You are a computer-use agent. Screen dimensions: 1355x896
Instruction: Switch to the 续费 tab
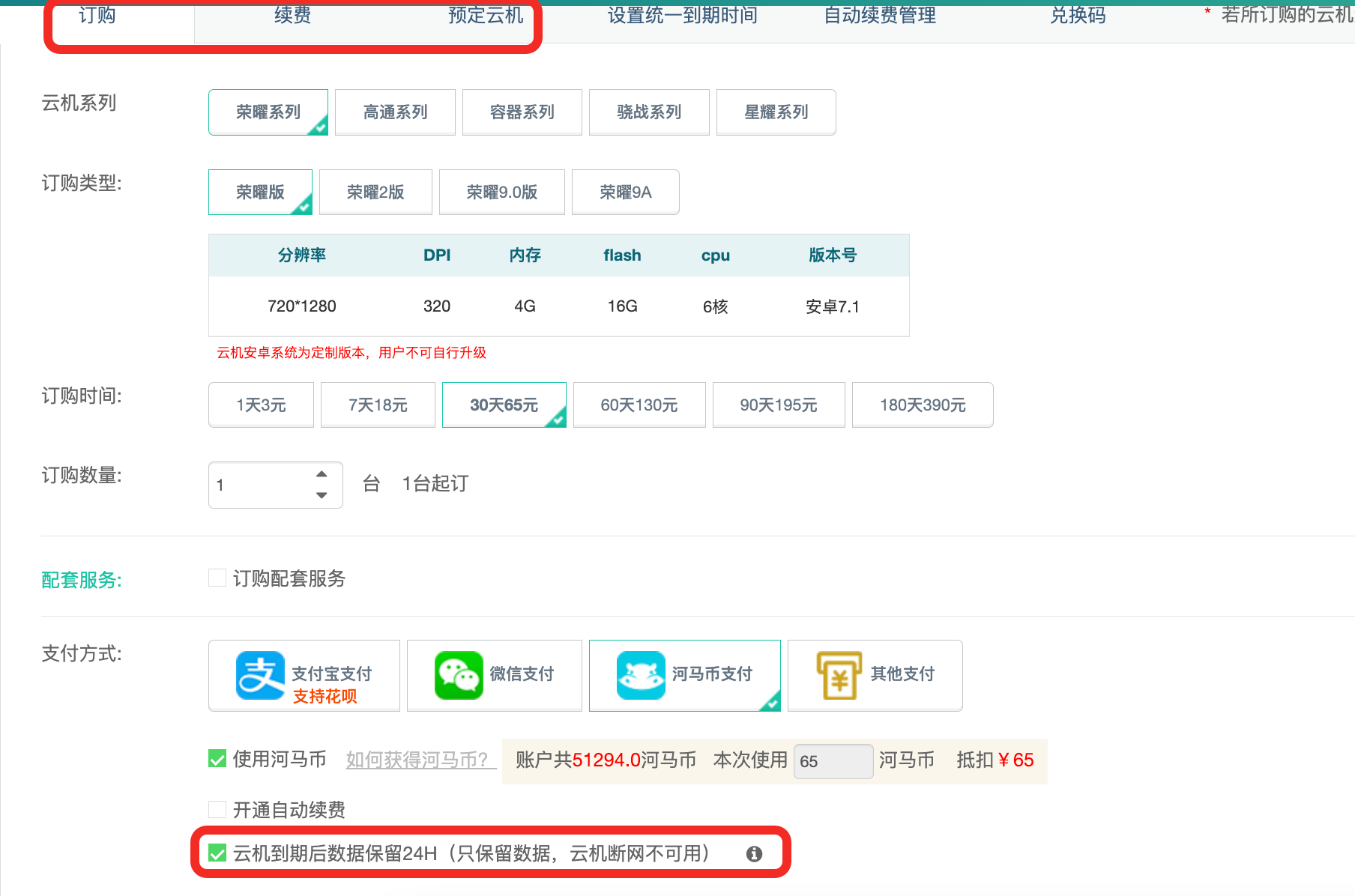(x=292, y=15)
